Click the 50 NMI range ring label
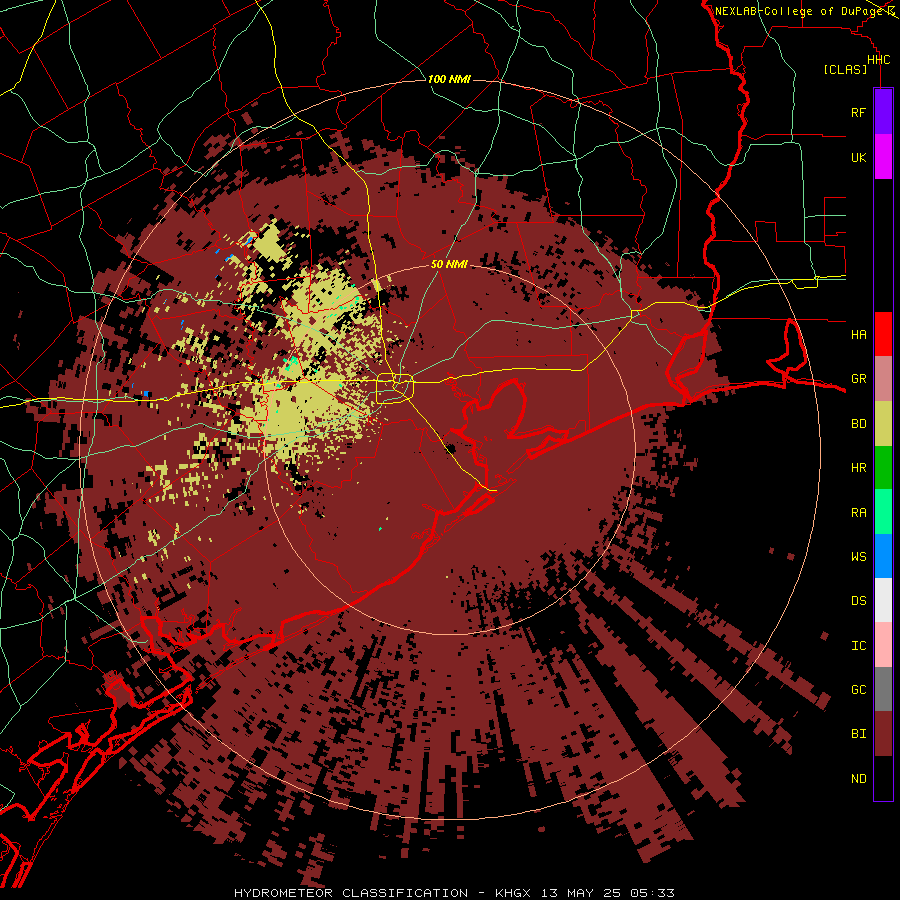The height and width of the screenshot is (900, 900). click(x=449, y=265)
